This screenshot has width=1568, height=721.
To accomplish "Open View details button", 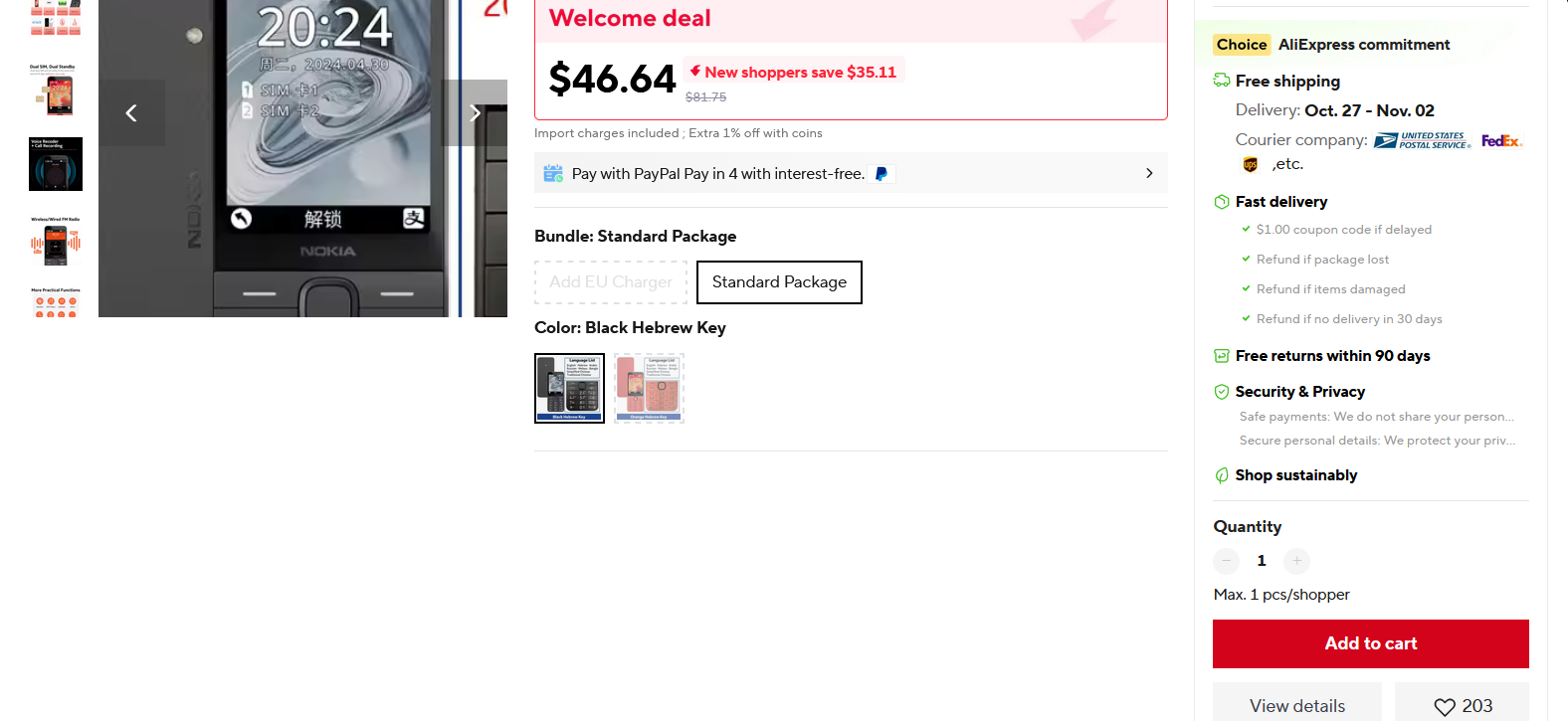I will click(1297, 705).
